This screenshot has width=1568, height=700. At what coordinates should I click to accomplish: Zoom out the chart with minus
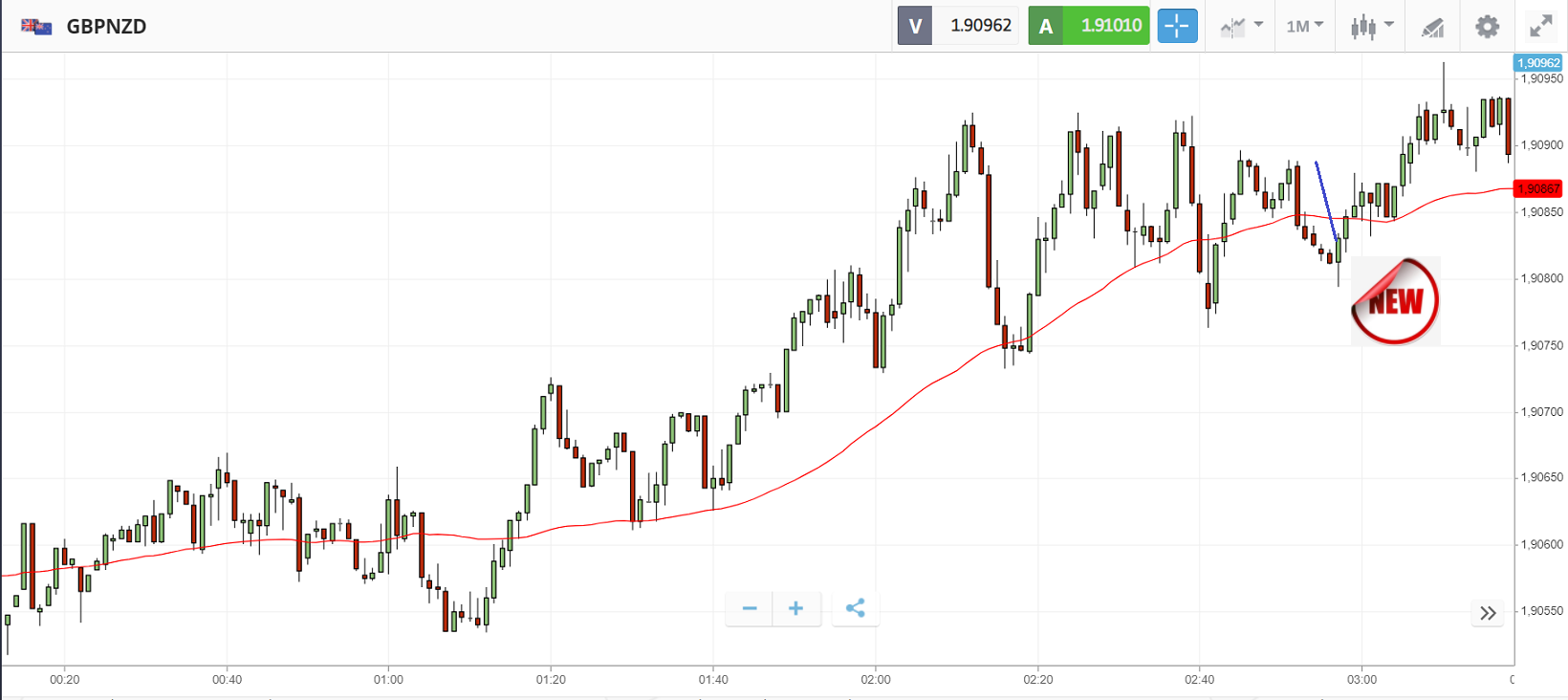750,608
